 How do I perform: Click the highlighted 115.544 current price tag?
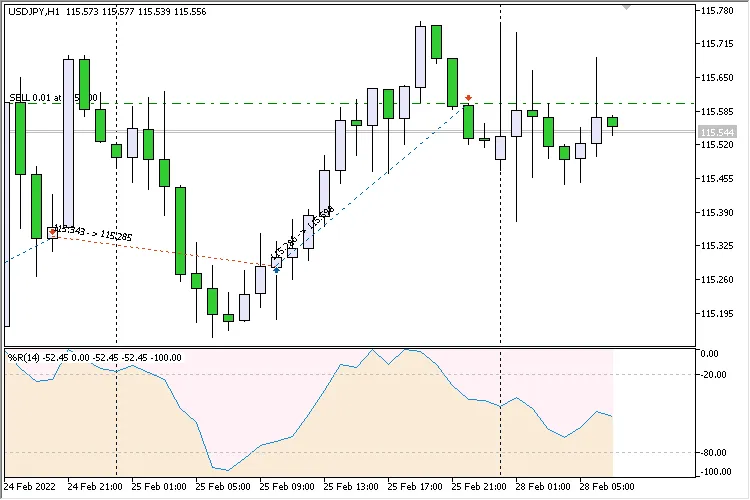[718, 132]
